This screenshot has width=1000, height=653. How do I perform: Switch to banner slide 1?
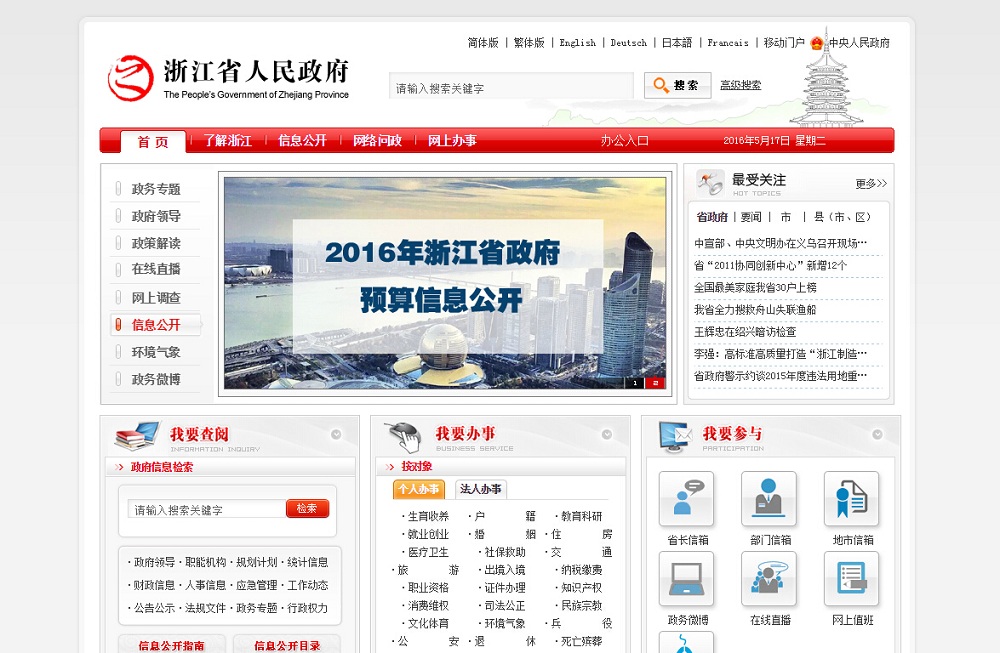tap(635, 383)
